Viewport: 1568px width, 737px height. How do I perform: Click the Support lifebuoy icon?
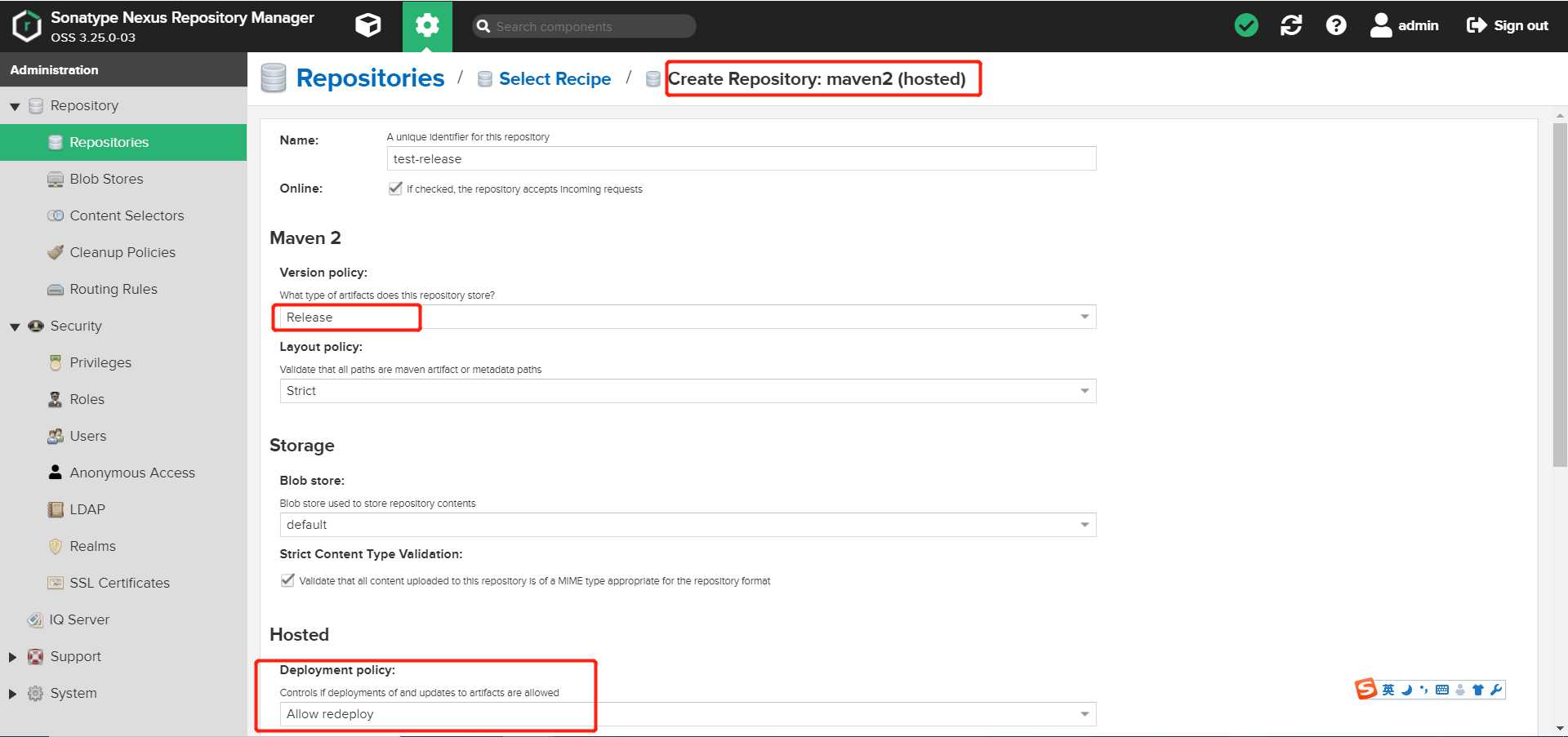(x=35, y=656)
